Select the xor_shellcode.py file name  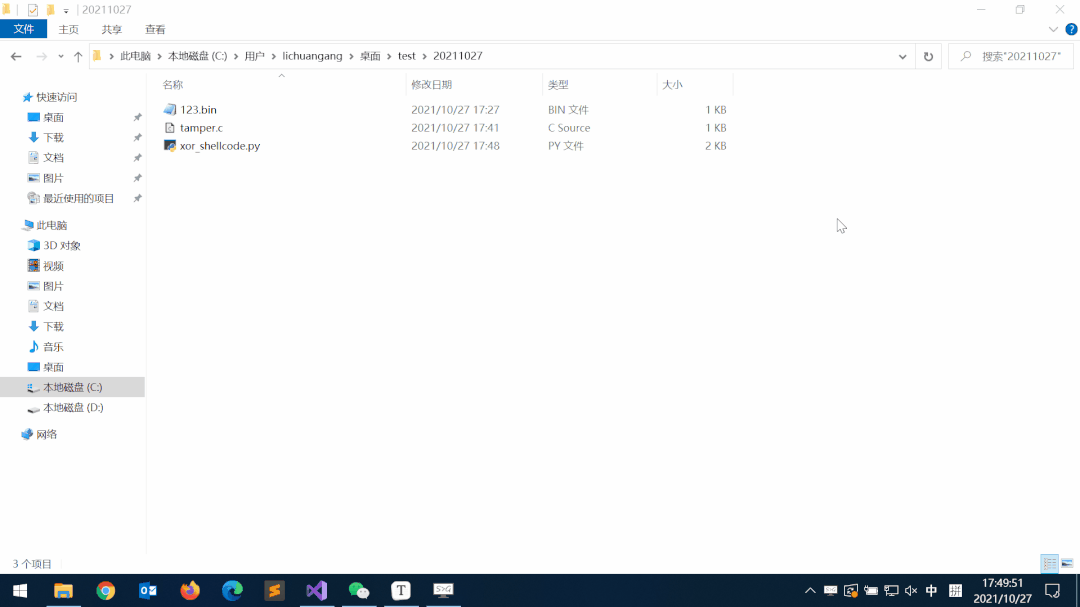pos(220,145)
